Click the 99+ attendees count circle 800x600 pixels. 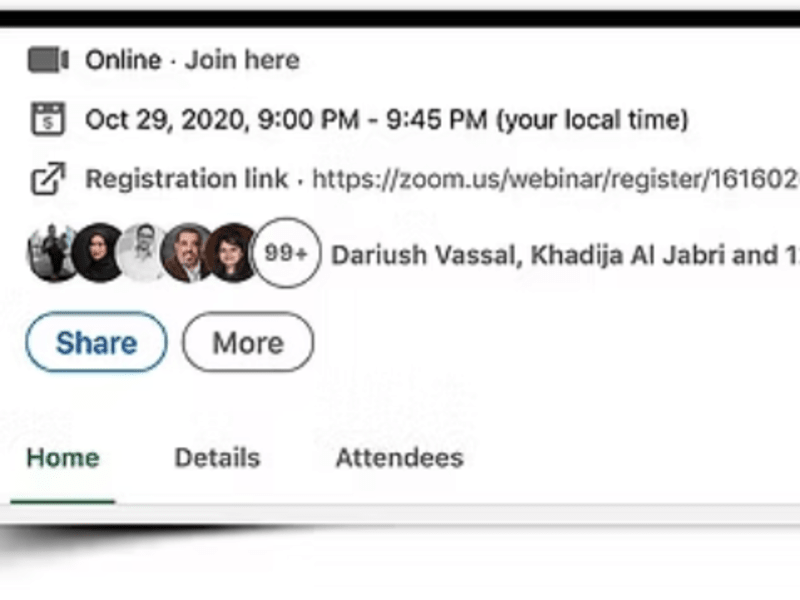[x=287, y=253]
